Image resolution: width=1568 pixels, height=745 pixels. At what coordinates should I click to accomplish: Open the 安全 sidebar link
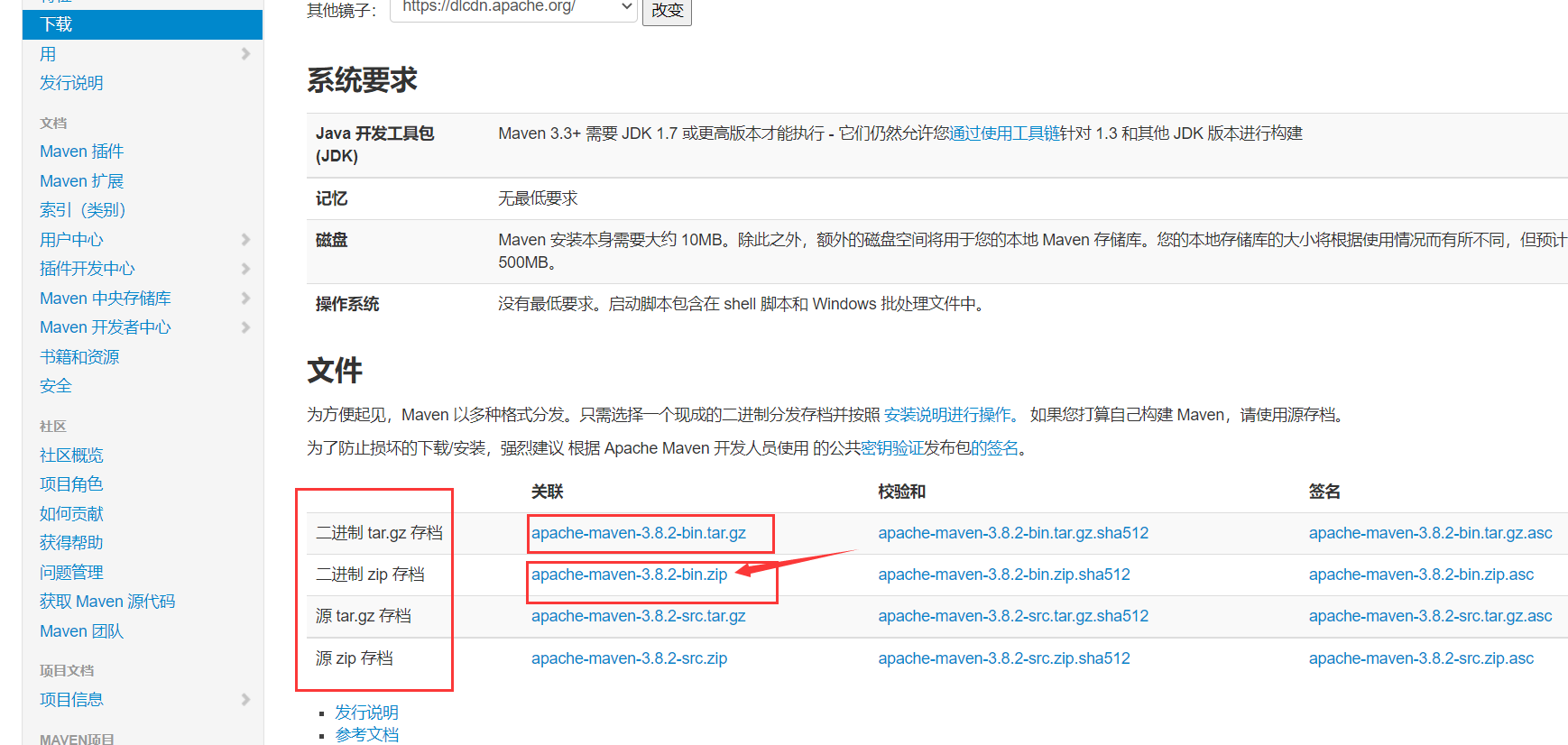[x=56, y=386]
